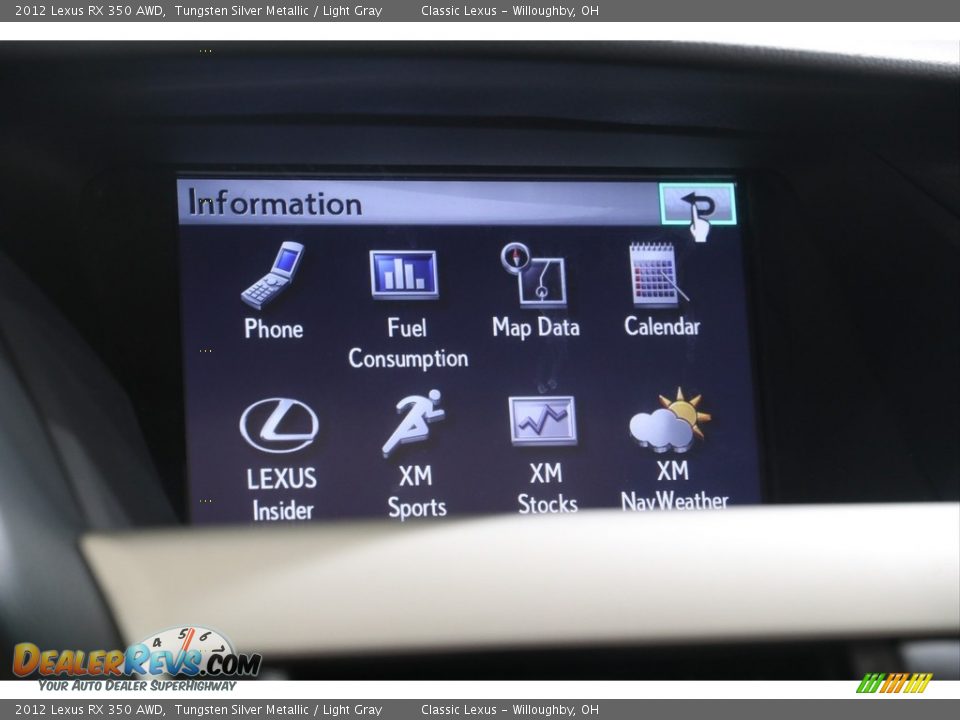Select the Map Data compass icon
Viewport: 960px width, 720px height.
click(533, 274)
